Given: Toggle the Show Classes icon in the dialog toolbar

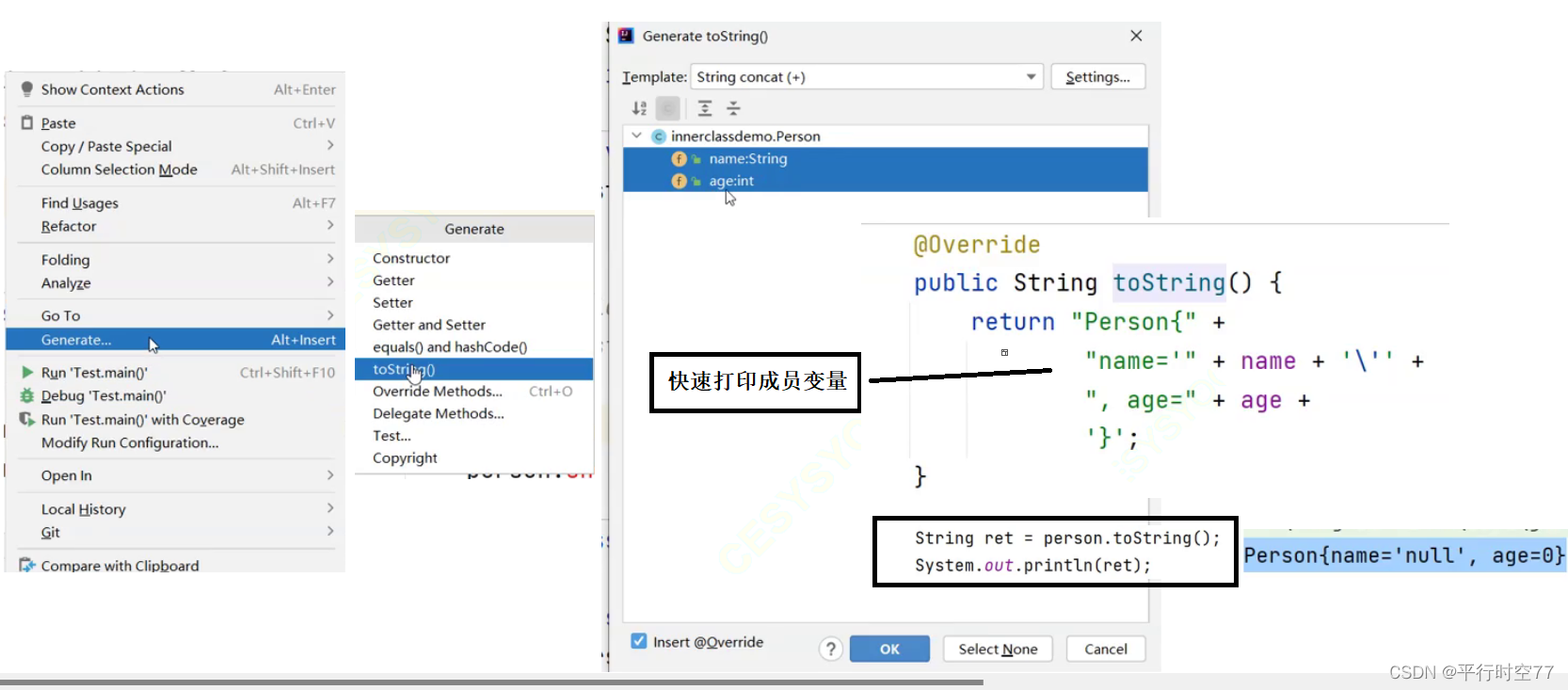Looking at the screenshot, I should [x=667, y=108].
